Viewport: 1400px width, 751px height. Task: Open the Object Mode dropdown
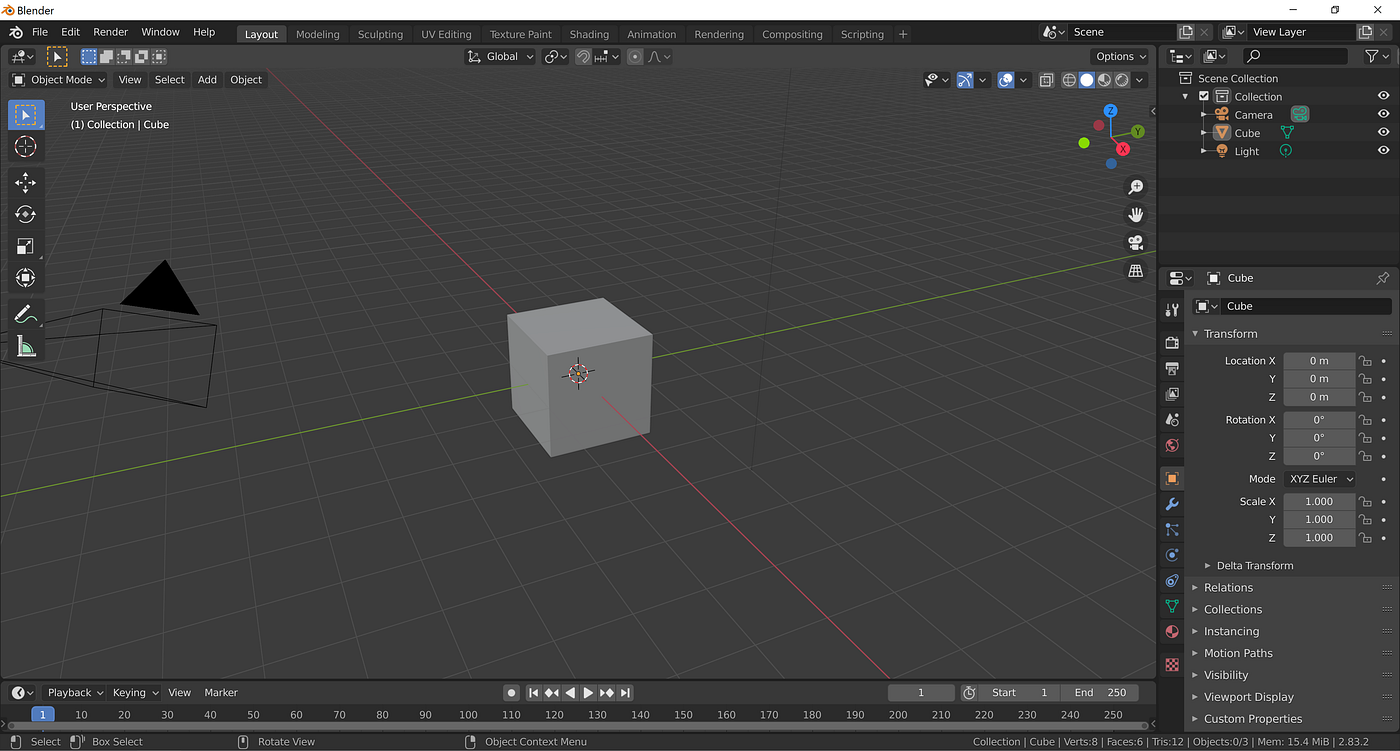coord(59,80)
